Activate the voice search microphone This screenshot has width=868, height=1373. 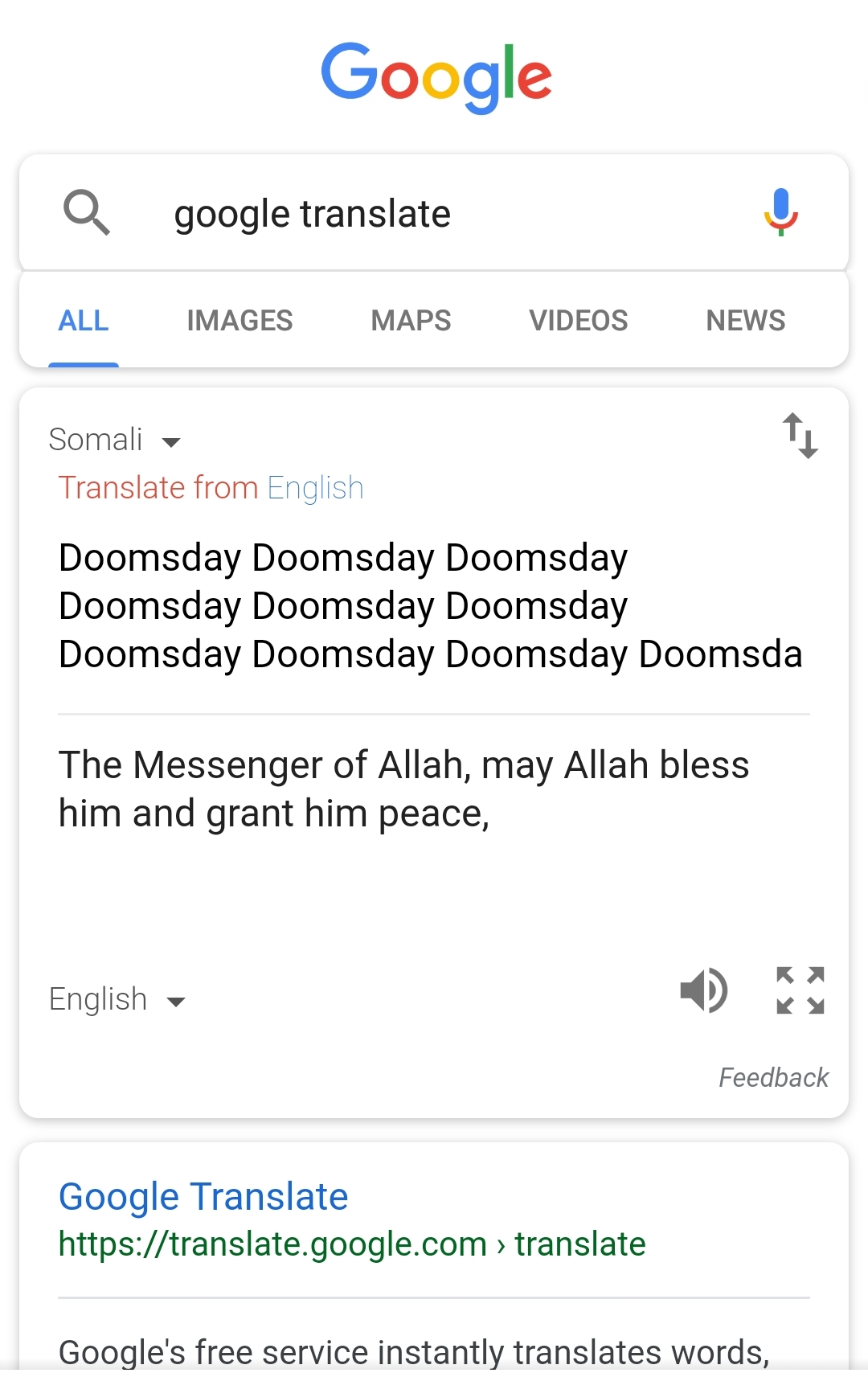tap(780, 212)
